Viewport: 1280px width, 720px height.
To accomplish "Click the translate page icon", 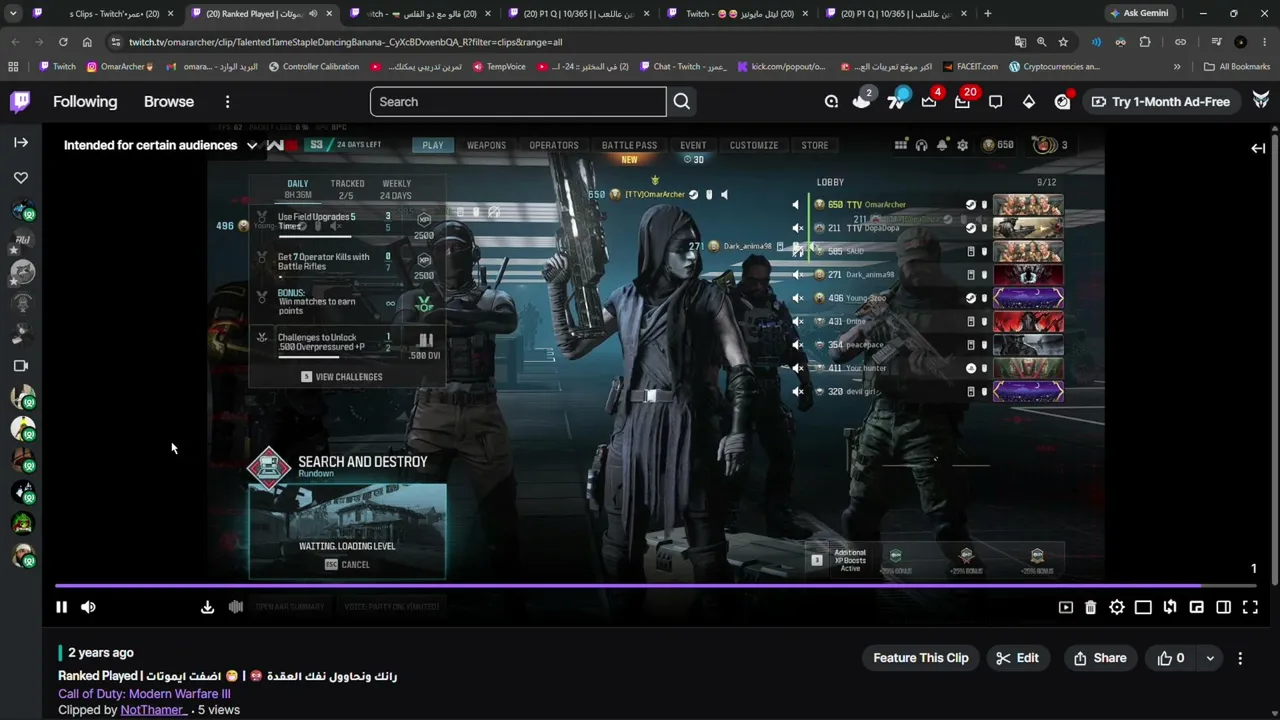I will coord(1020,42).
